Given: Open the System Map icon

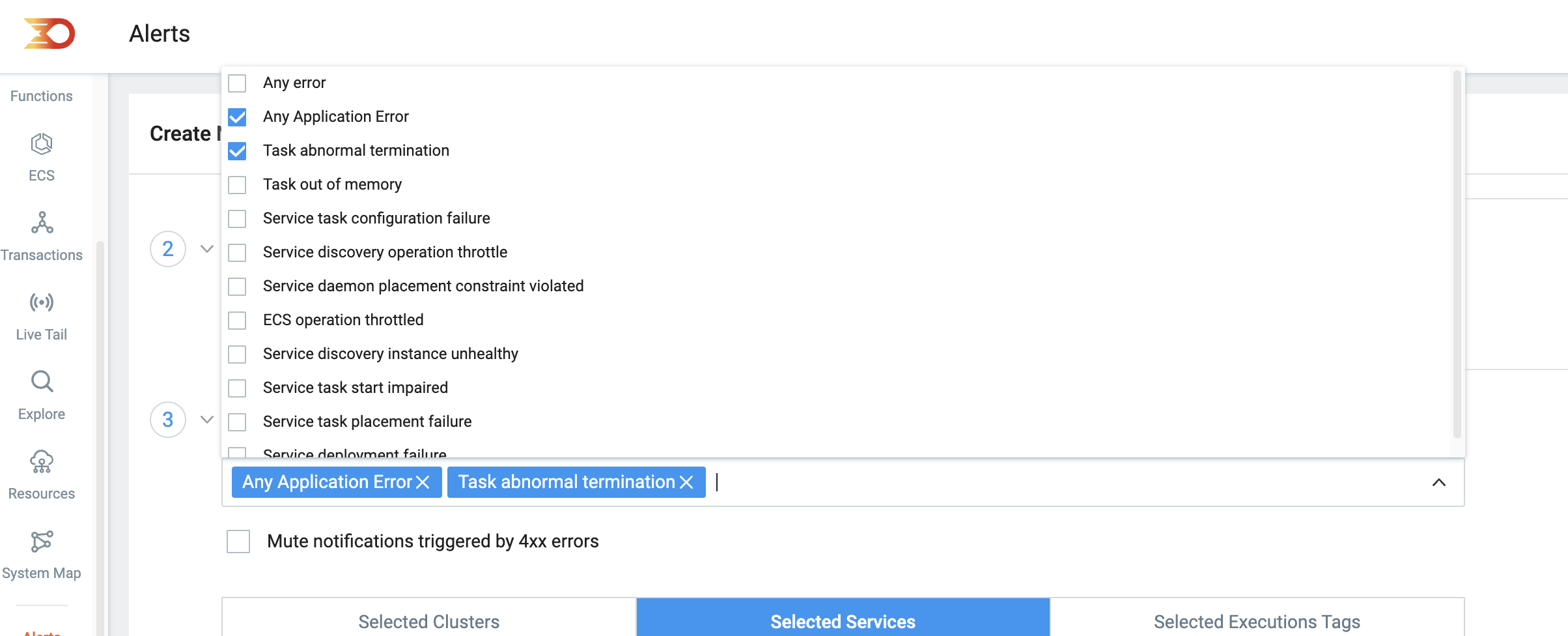Looking at the screenshot, I should pyautogui.click(x=42, y=541).
